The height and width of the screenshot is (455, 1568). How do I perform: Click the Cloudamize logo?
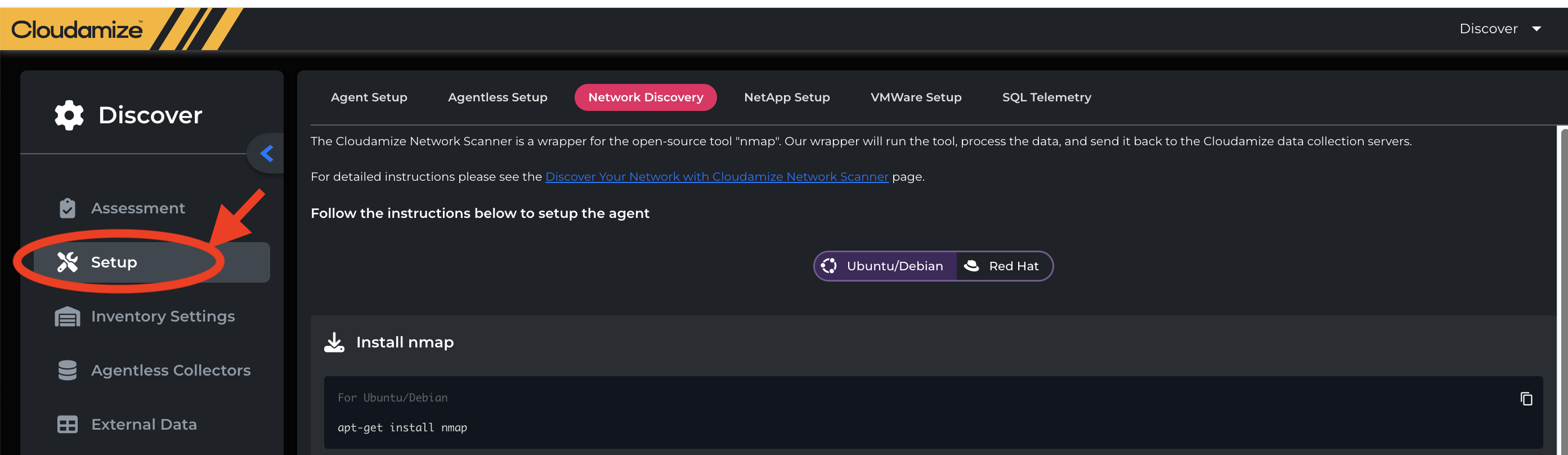pos(77,29)
